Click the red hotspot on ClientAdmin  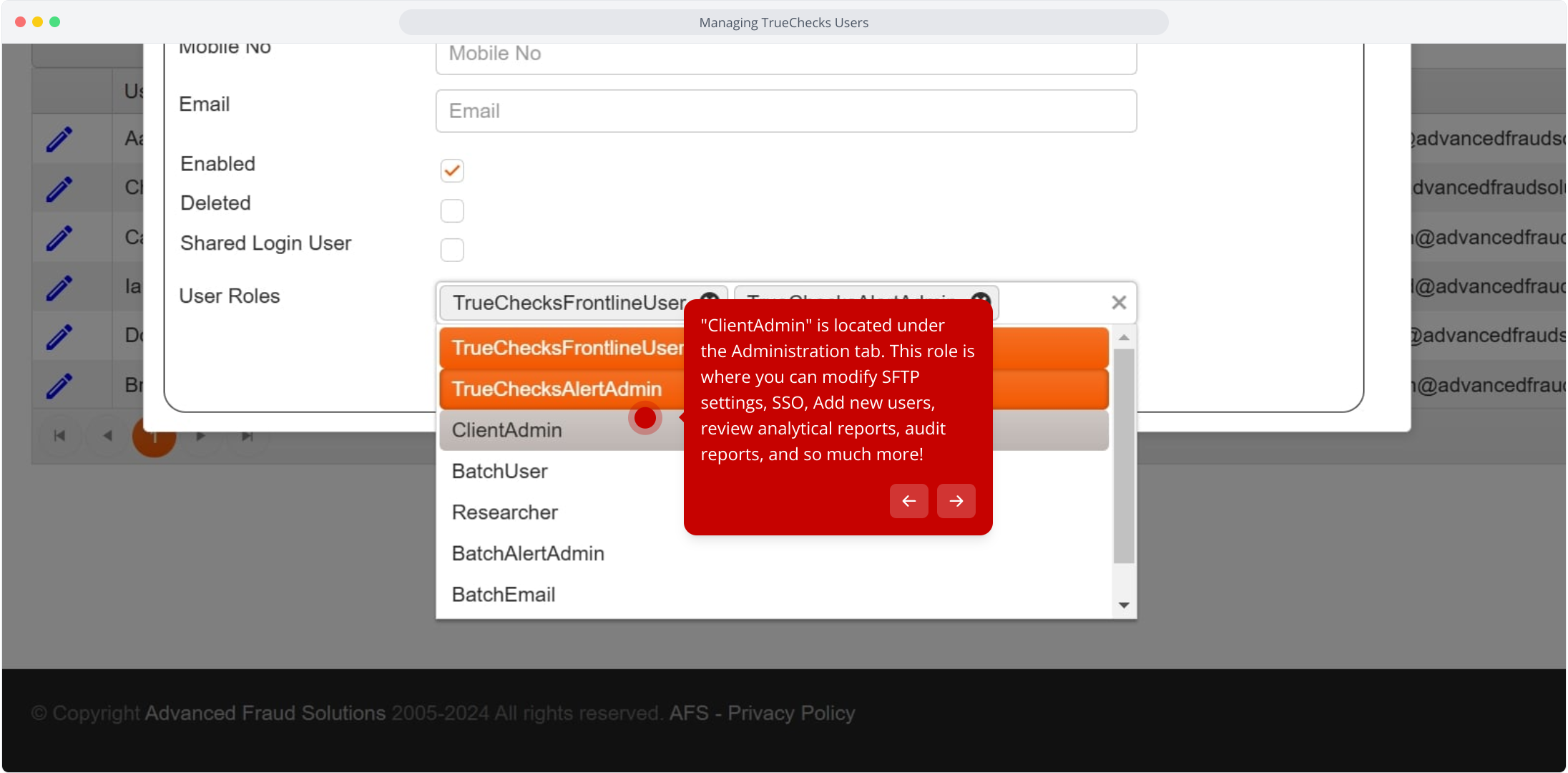tap(645, 418)
